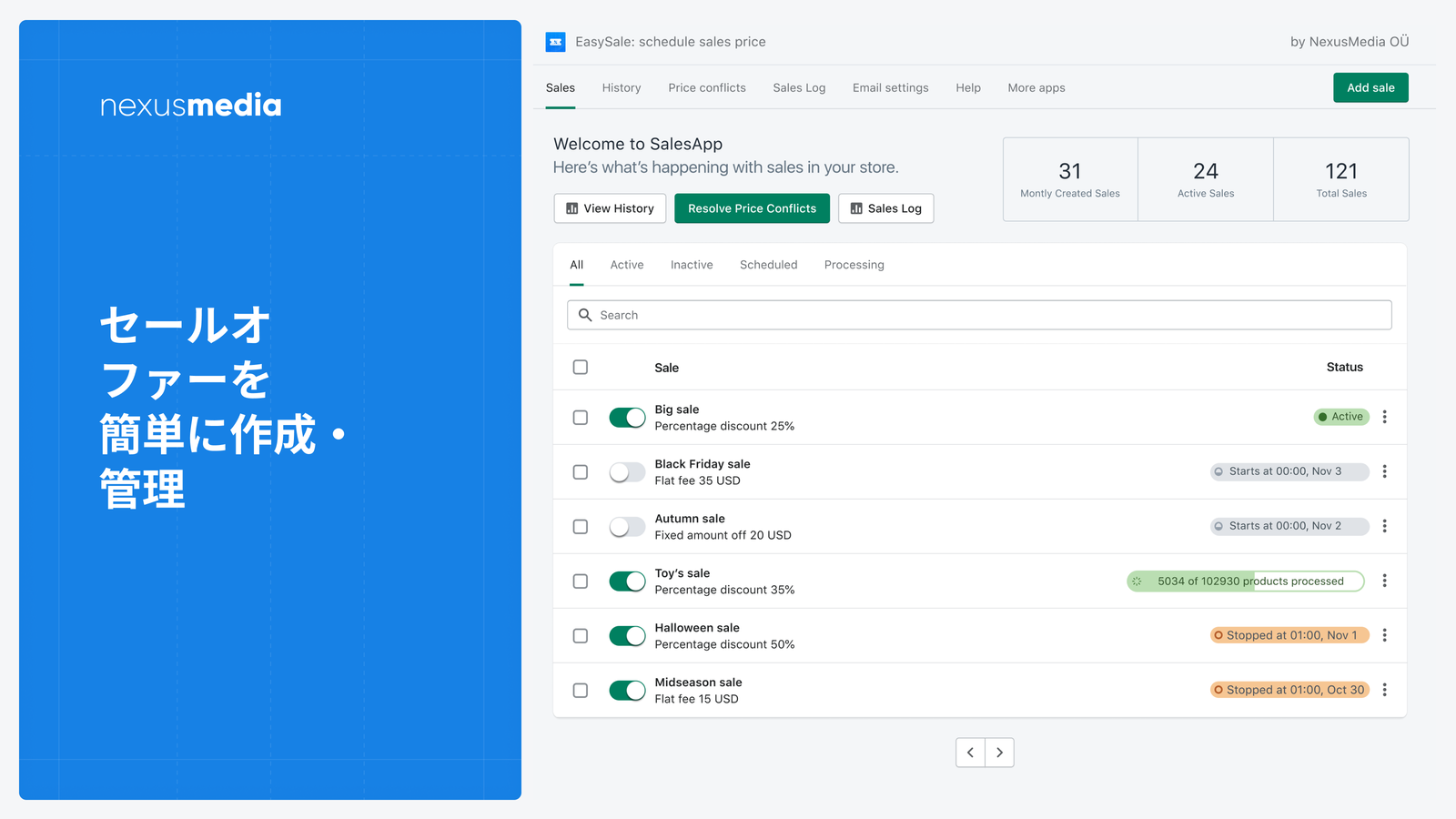Click the Toy's sale processing progress bar
The image size is (1456, 819).
point(1246,581)
